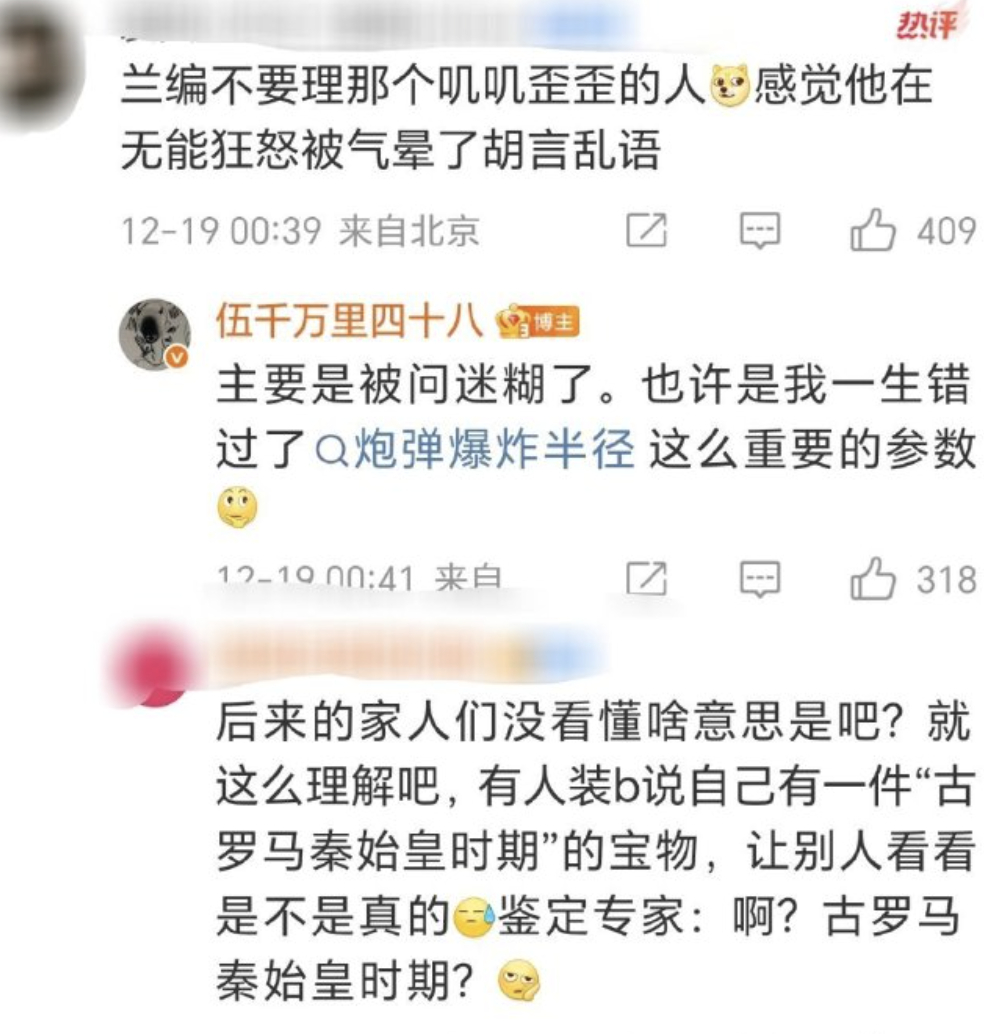
Task: Open the 炮弹爆炸半径 search link
Action: click(475, 450)
